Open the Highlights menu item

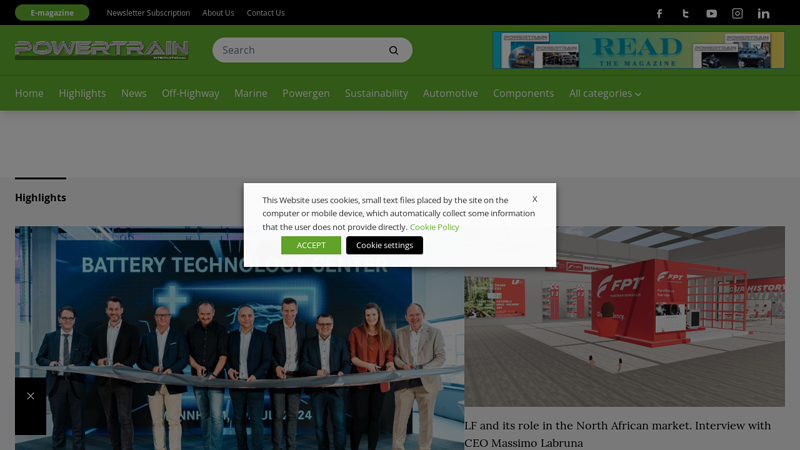pos(82,93)
